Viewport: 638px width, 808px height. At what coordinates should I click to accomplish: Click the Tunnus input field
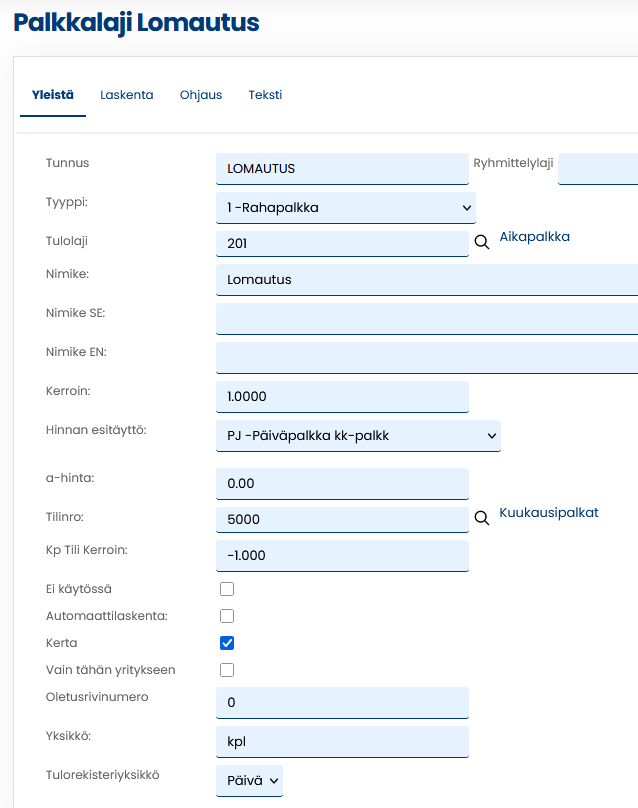pyautogui.click(x=341, y=169)
